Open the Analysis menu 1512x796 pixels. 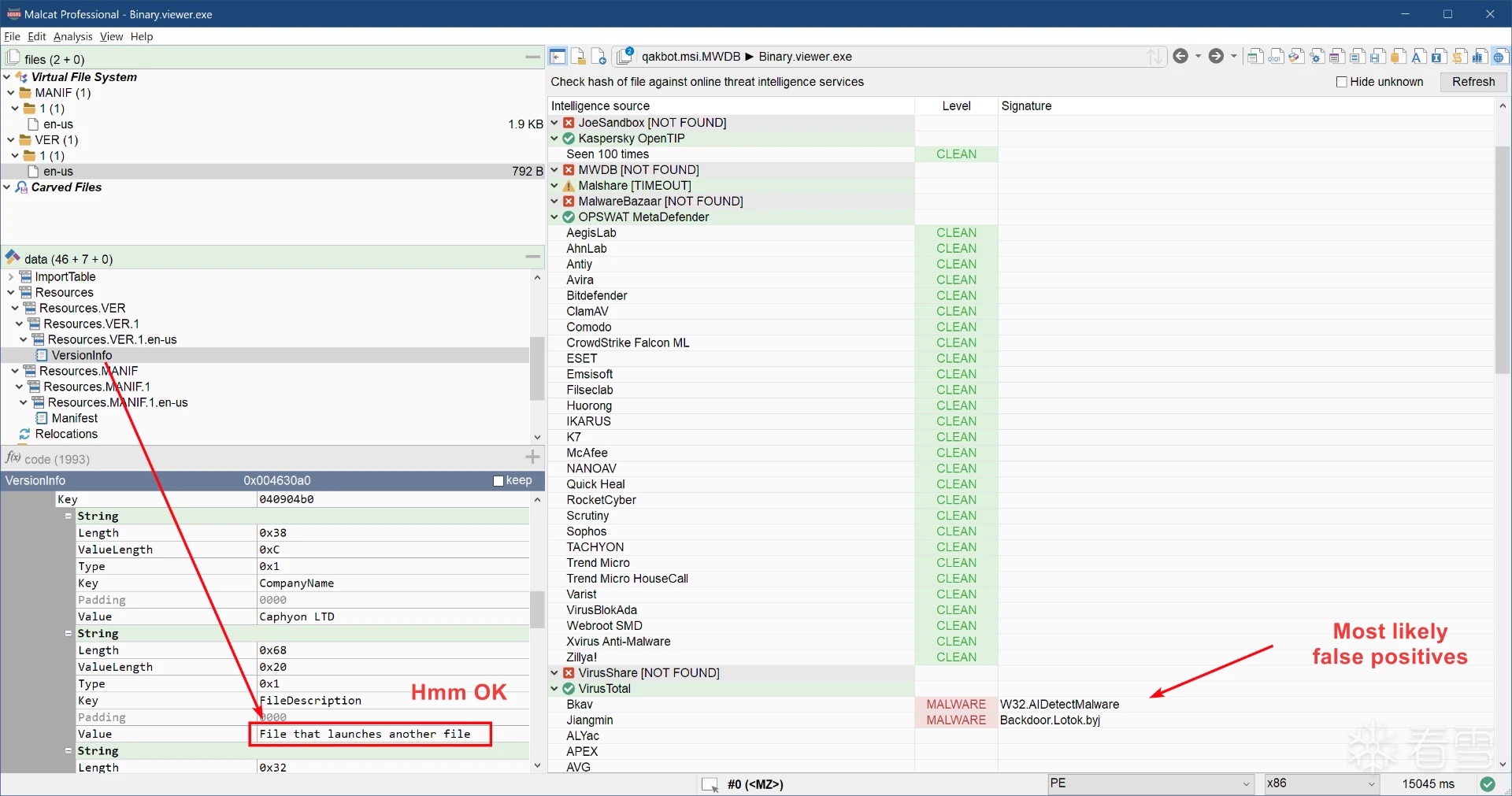(72, 36)
